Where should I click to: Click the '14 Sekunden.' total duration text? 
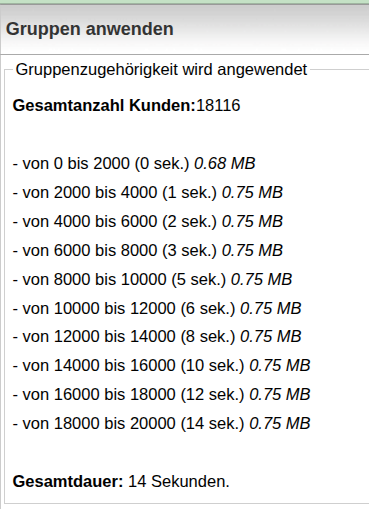(179, 482)
